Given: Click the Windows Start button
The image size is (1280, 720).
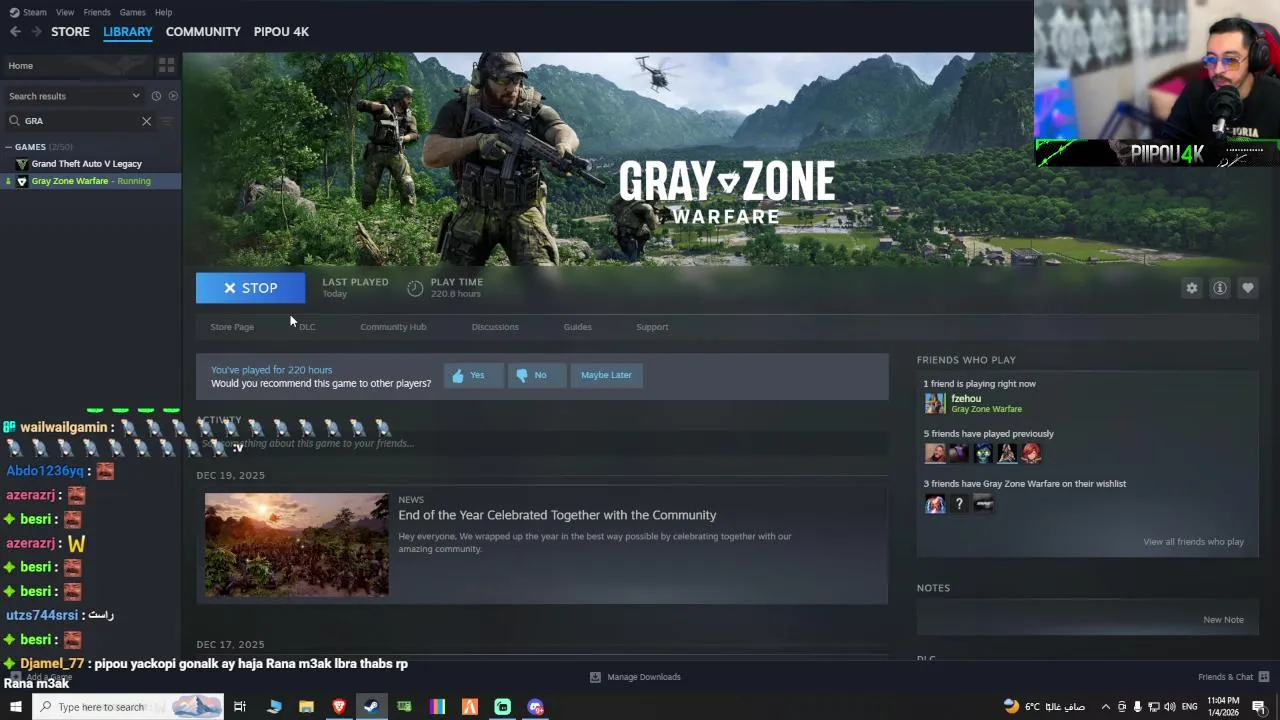Looking at the screenshot, I should (15, 707).
